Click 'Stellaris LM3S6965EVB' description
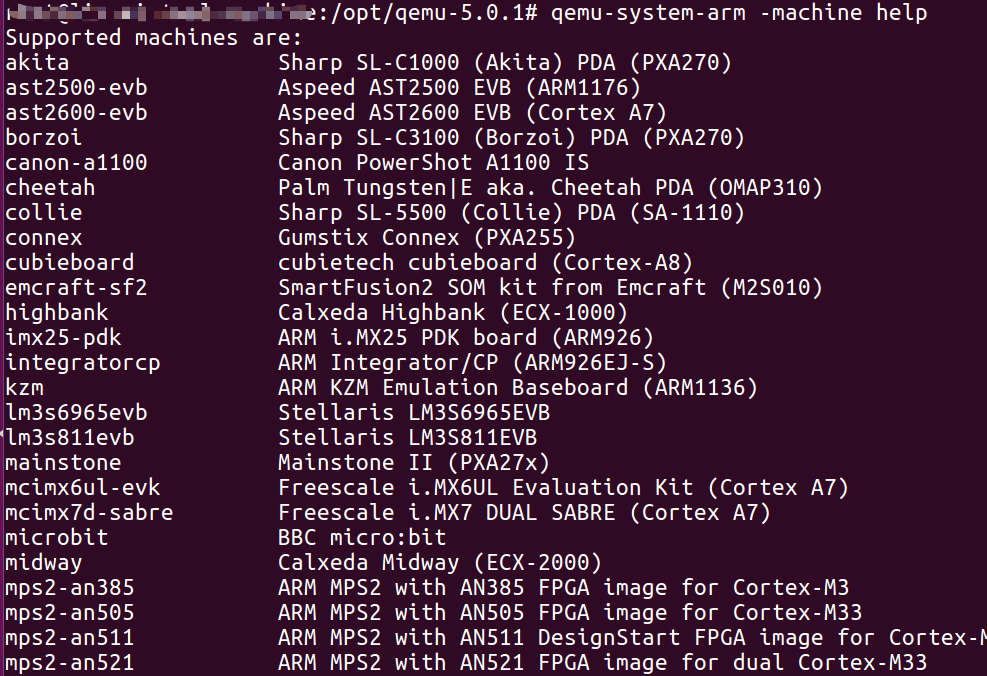Image resolution: width=987 pixels, height=676 pixels. [x=414, y=413]
